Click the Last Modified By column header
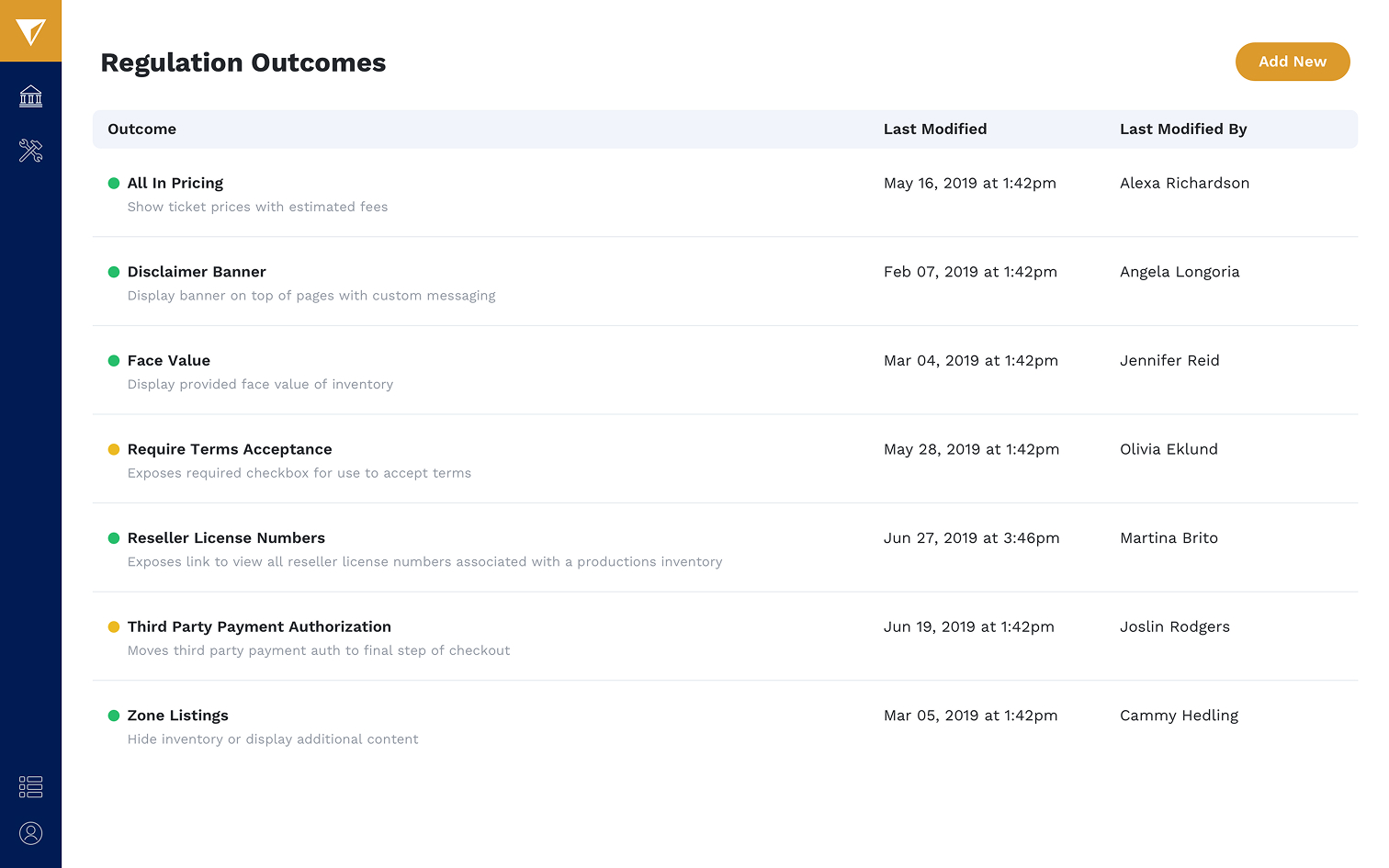The width and height of the screenshot is (1389, 868). pos(1183,129)
